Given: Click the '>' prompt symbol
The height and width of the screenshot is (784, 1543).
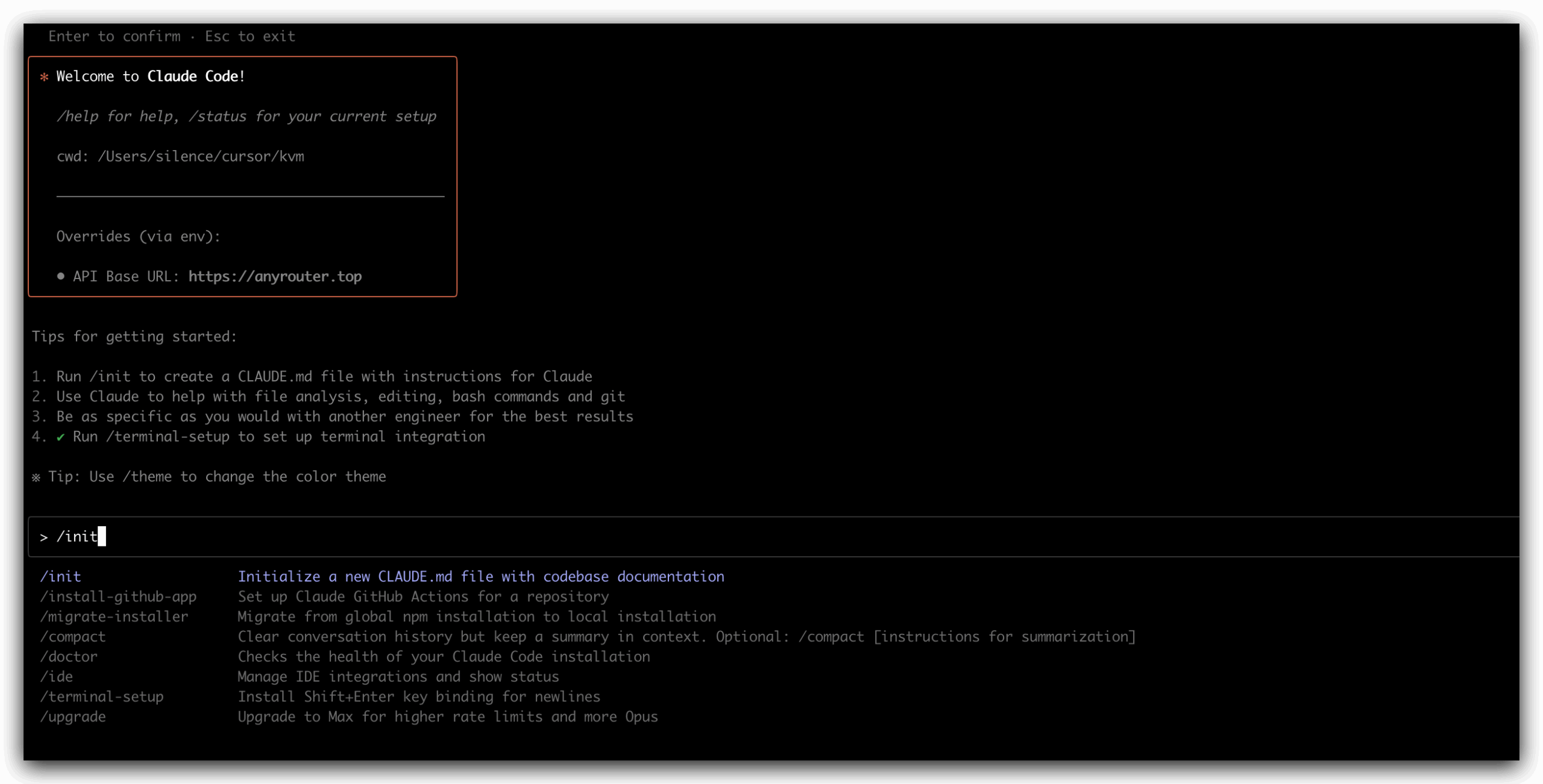Looking at the screenshot, I should [x=44, y=537].
